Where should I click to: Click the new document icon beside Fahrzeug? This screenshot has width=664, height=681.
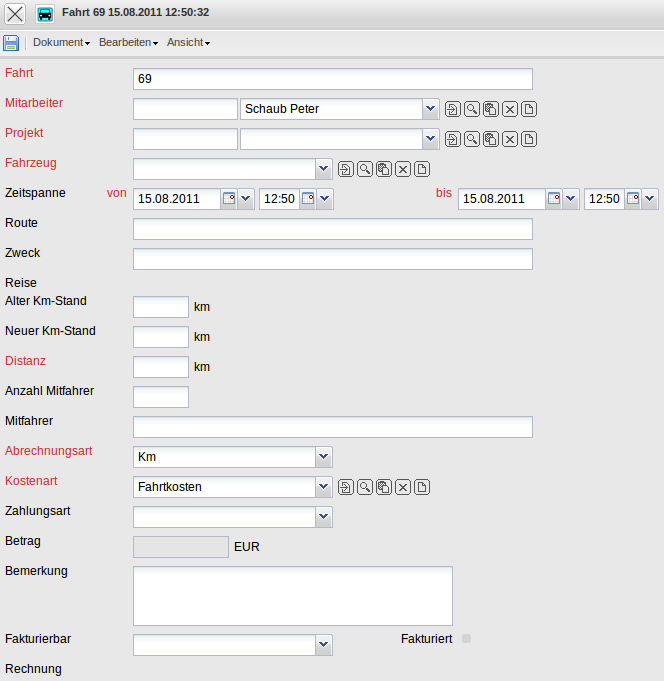[x=422, y=169]
